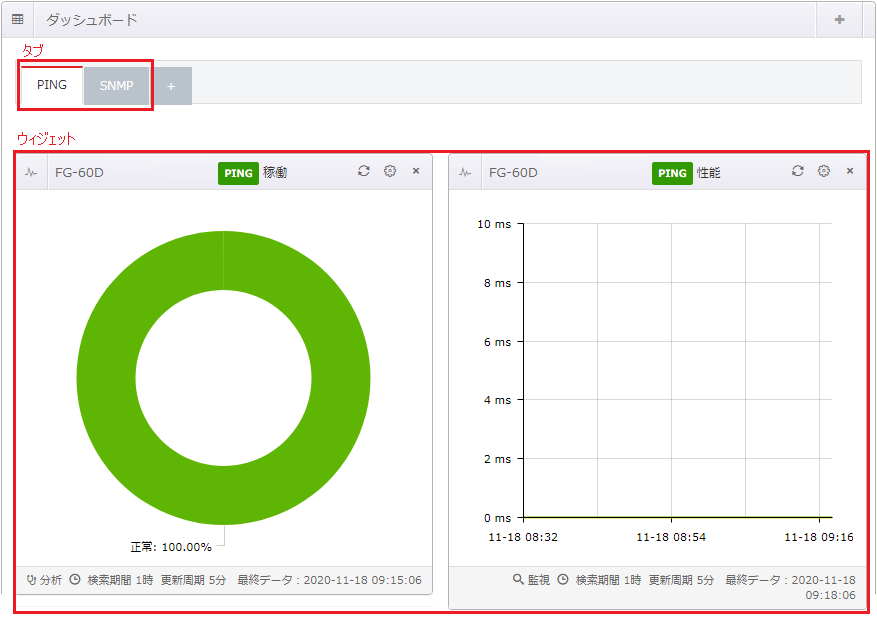Refresh the PING 稼働 widget

[364, 171]
